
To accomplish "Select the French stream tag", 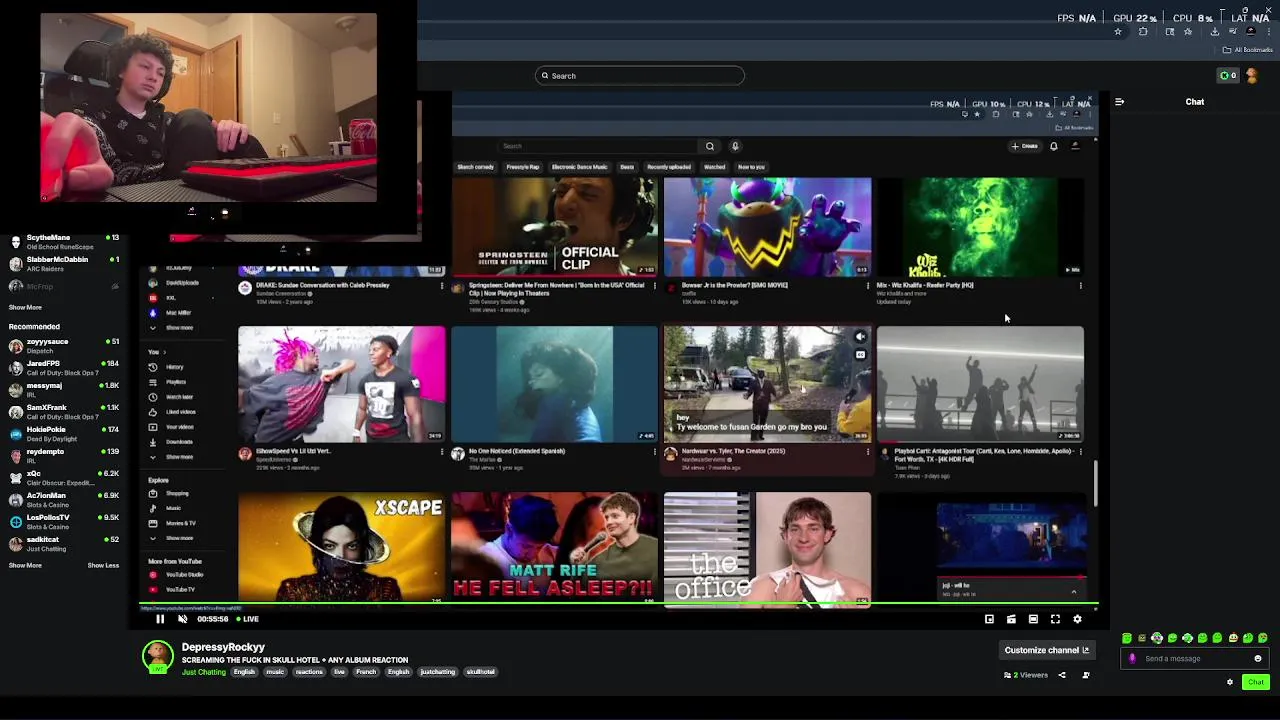I will click(x=366, y=672).
